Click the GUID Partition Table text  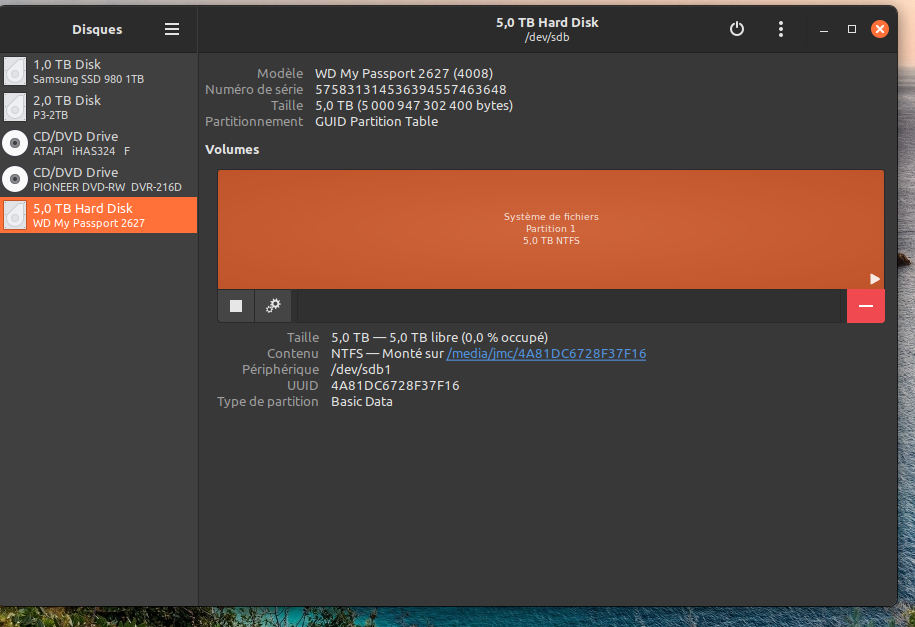pyautogui.click(x=376, y=121)
